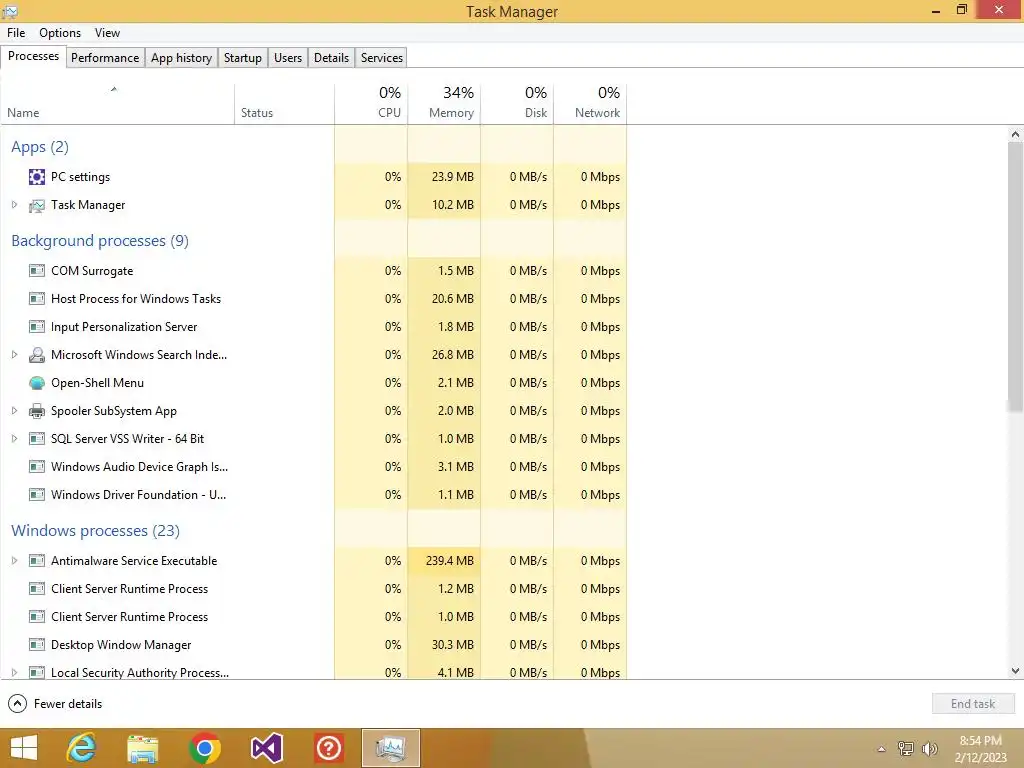1024x768 pixels.
Task: Click the Spooler SubSystem App printer icon
Action: [x=37, y=411]
